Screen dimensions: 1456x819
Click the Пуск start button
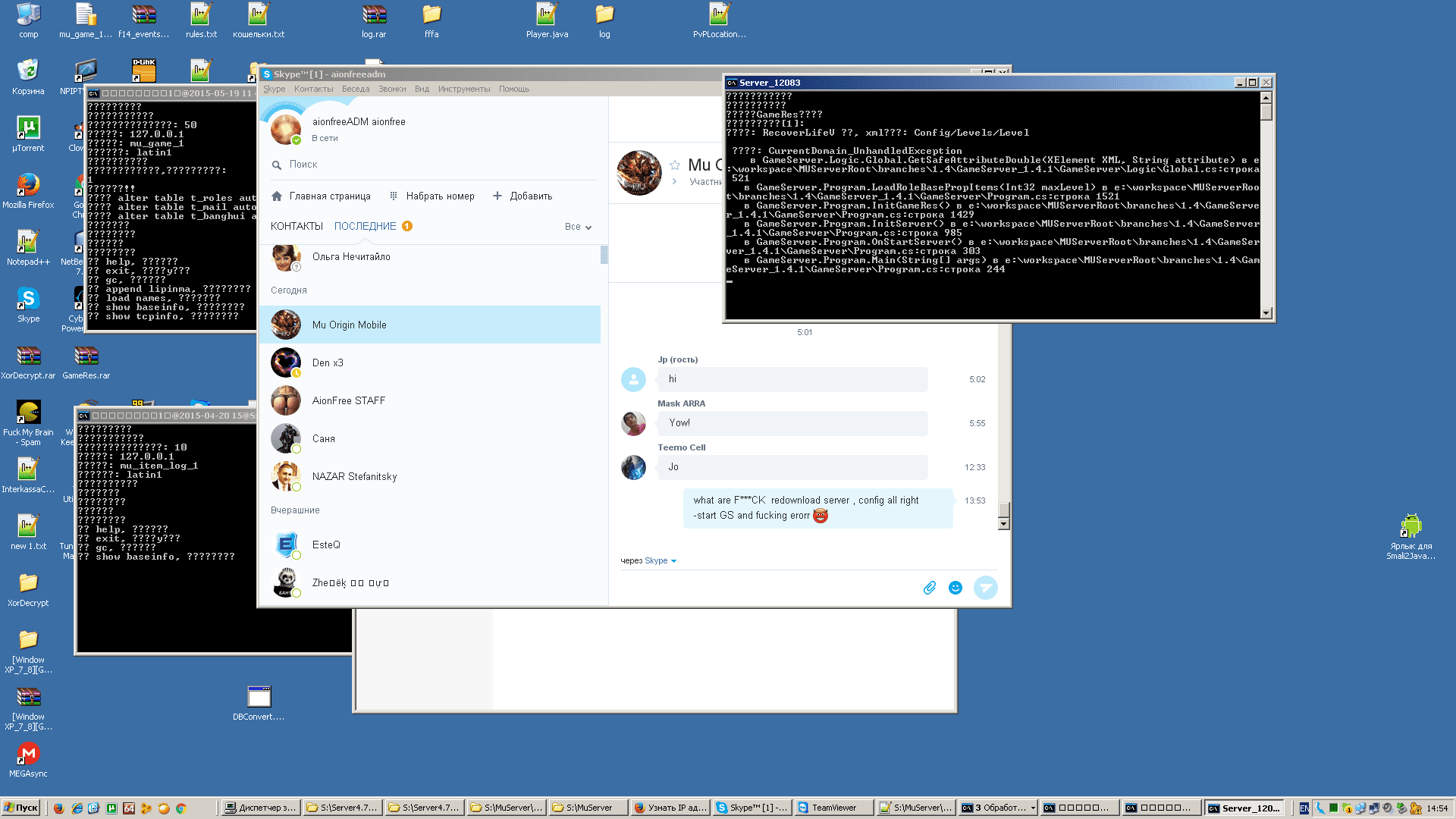20,808
